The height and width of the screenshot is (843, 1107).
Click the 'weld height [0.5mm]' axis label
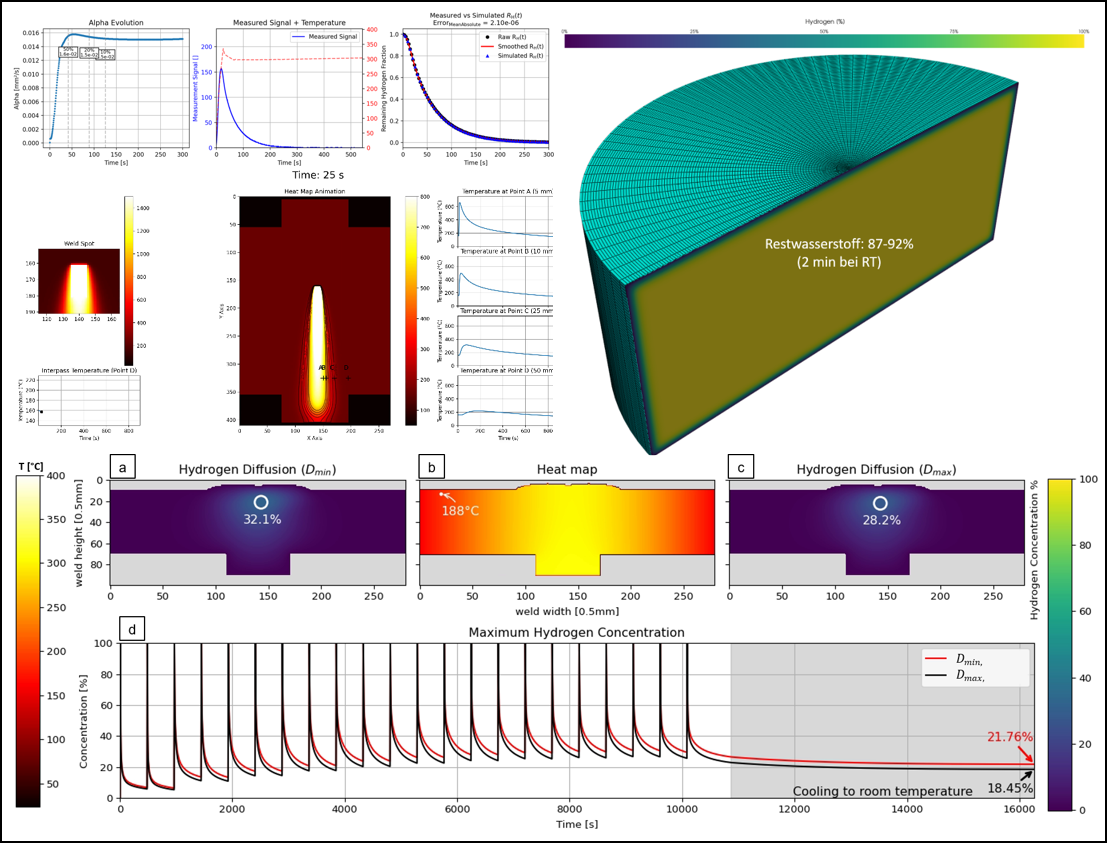78,533
